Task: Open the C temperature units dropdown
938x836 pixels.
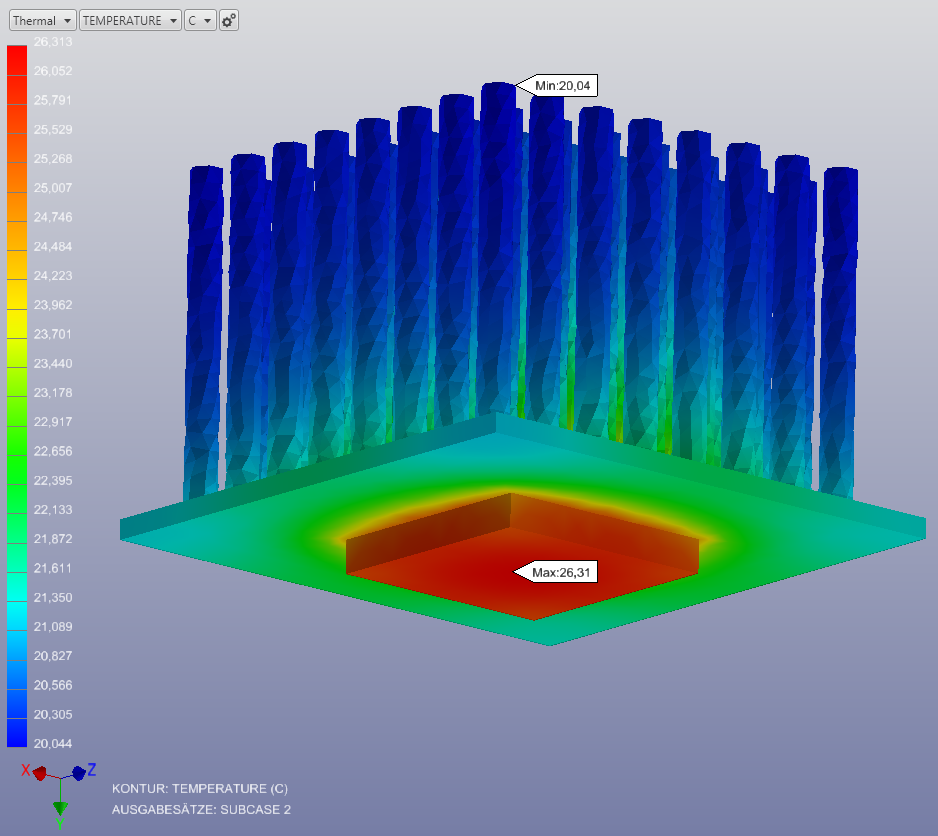Action: coord(199,20)
